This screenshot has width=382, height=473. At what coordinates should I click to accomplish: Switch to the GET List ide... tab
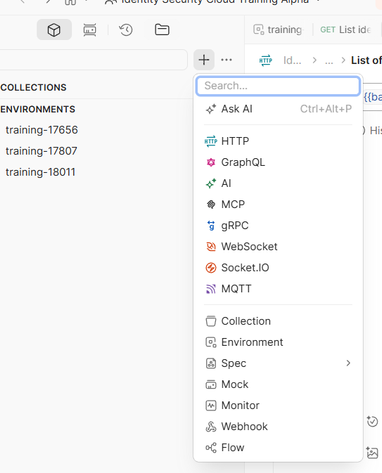[346, 30]
